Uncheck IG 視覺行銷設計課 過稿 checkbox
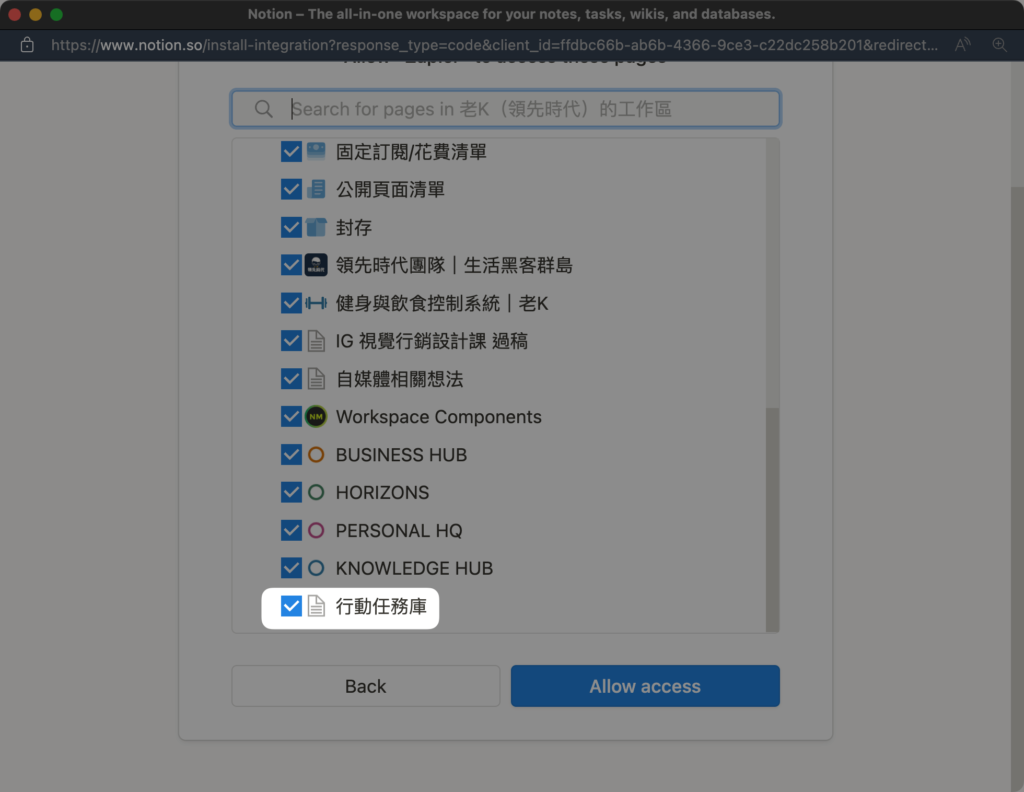This screenshot has height=792, width=1024. 291,341
